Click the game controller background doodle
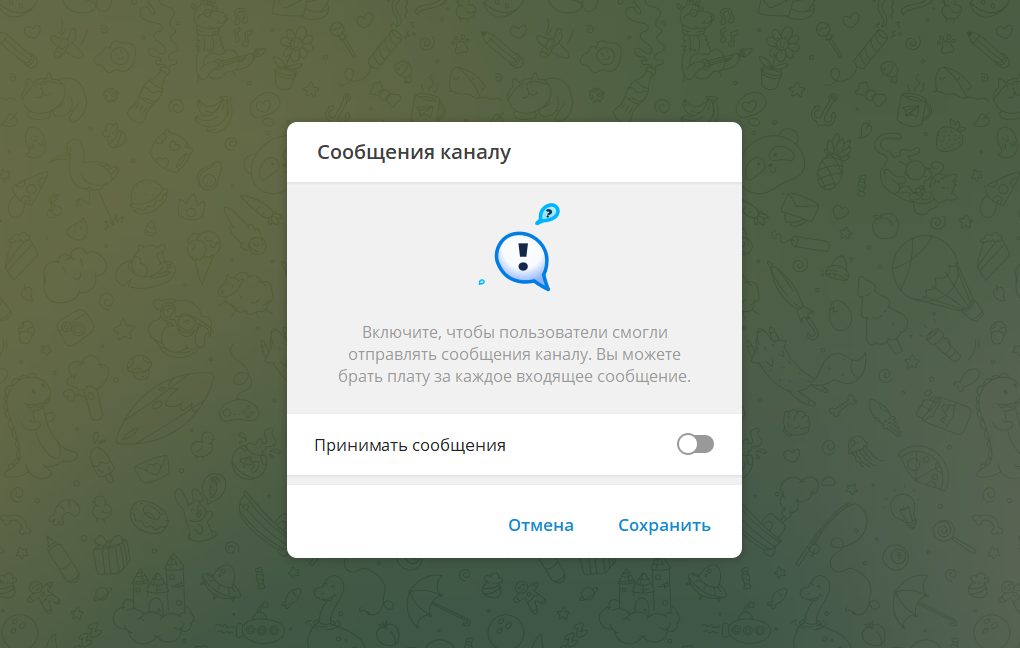This screenshot has width=1020, height=648. pyautogui.click(x=240, y=409)
